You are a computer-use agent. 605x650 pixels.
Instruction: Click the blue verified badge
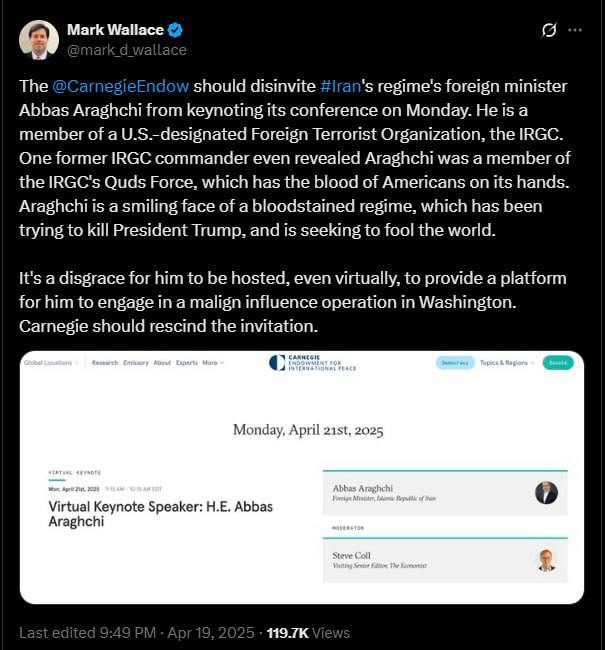click(x=175, y=30)
